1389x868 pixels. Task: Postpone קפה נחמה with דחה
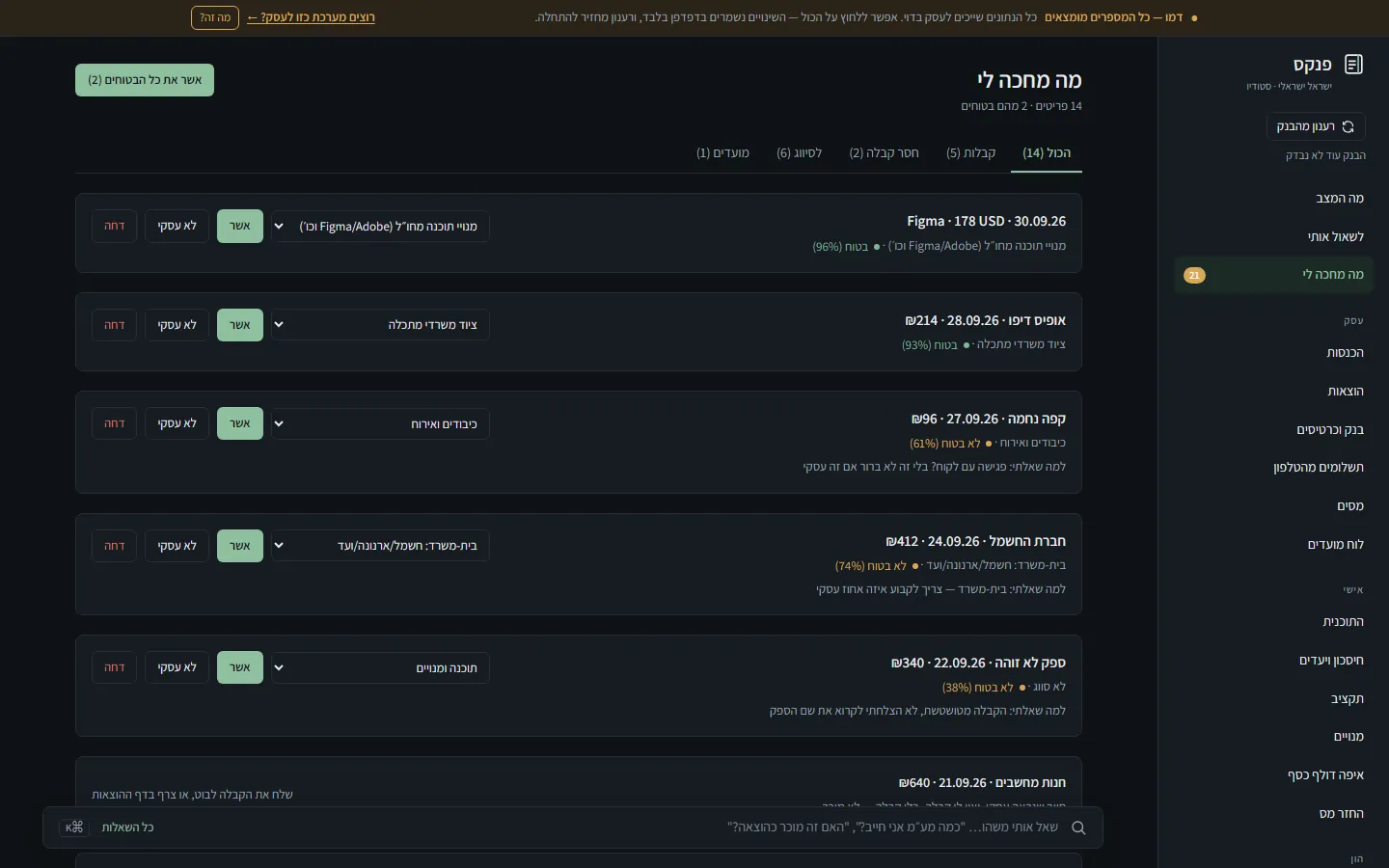coord(115,423)
